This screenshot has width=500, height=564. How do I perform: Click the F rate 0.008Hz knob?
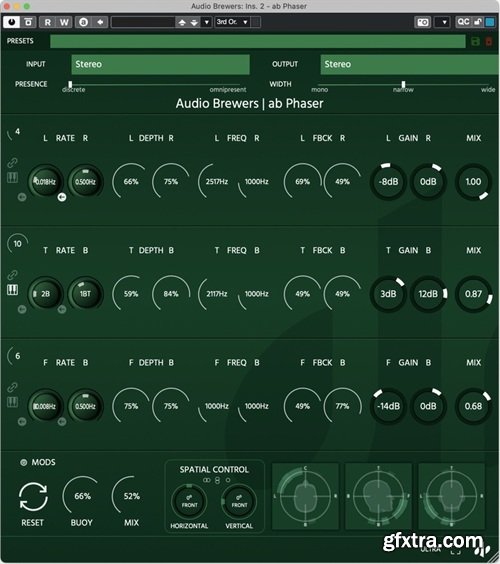[46, 406]
